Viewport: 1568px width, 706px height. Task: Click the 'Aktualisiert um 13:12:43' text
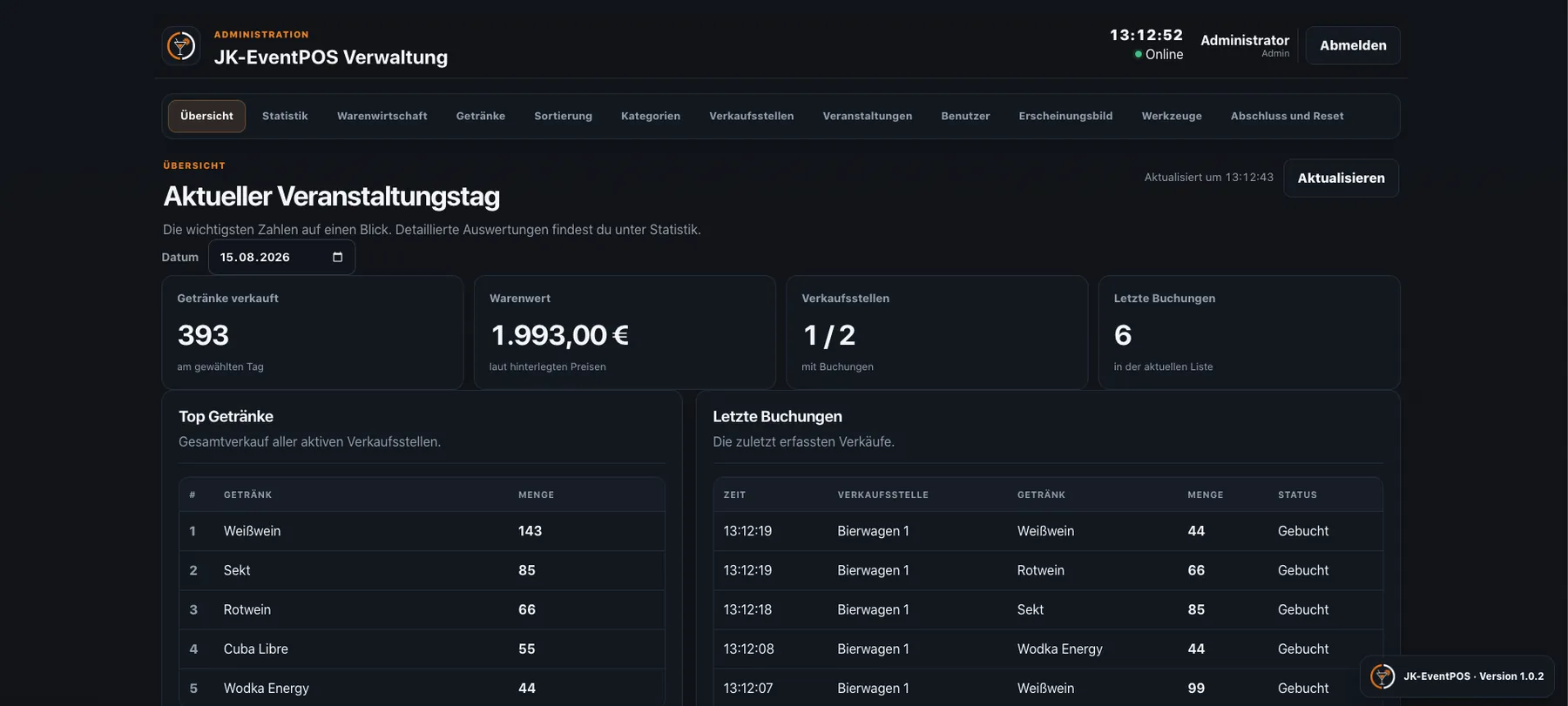[x=1208, y=177]
